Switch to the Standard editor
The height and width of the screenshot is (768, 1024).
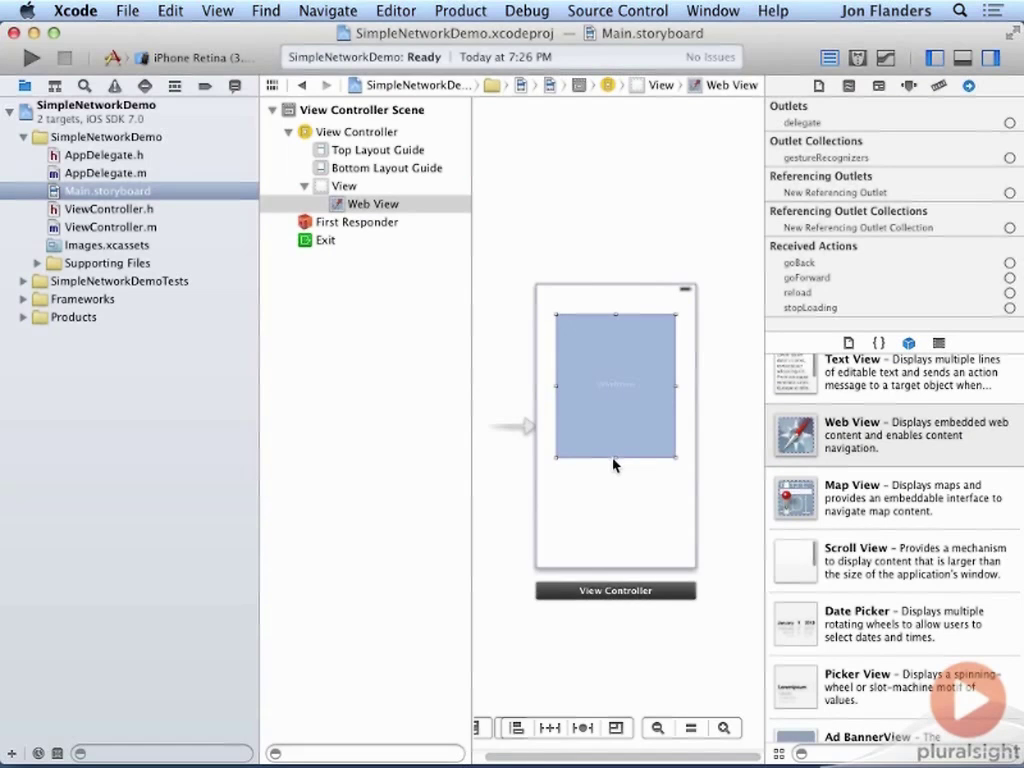click(829, 58)
